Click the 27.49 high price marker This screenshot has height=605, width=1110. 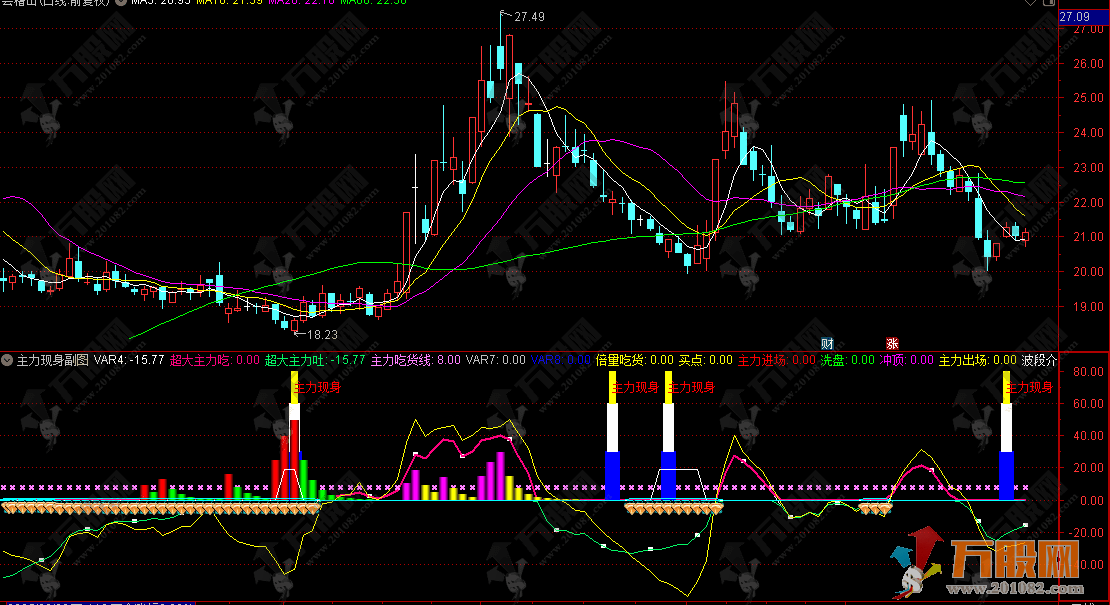point(529,17)
